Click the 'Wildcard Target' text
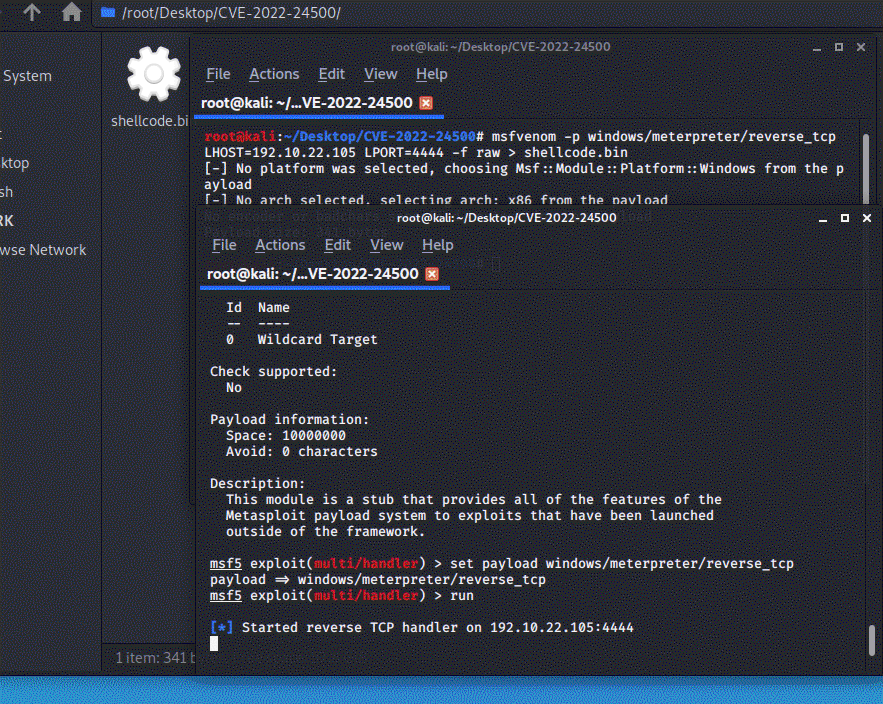The image size is (883, 704). click(318, 340)
